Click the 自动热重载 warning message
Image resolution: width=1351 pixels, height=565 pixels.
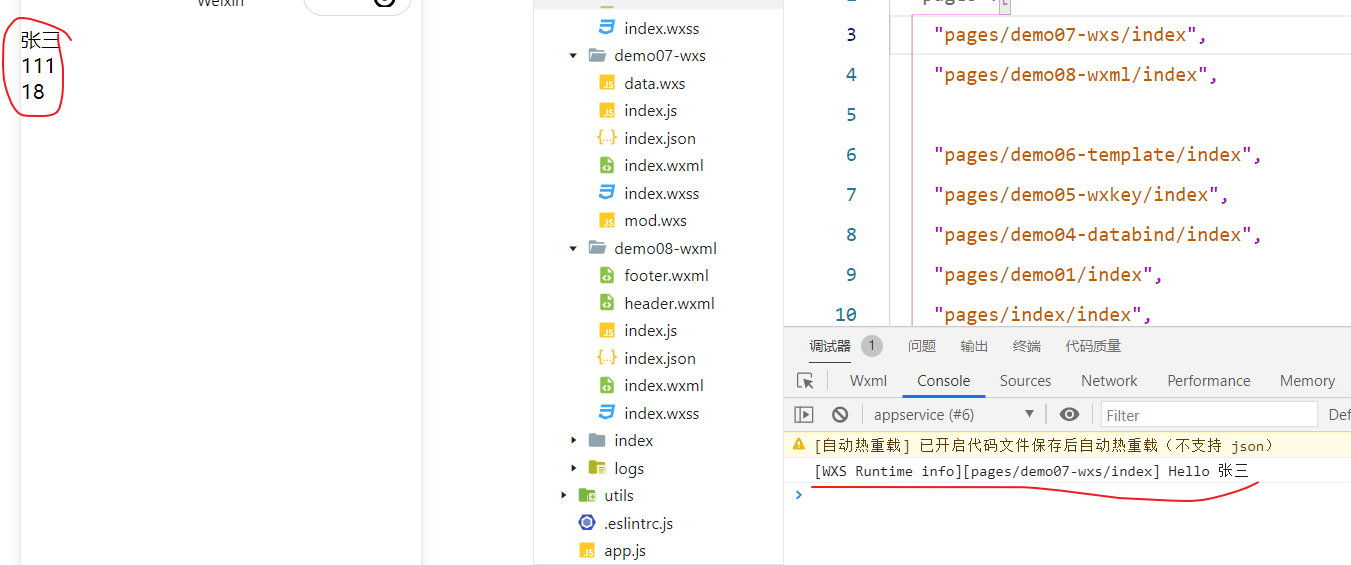(x=1045, y=445)
